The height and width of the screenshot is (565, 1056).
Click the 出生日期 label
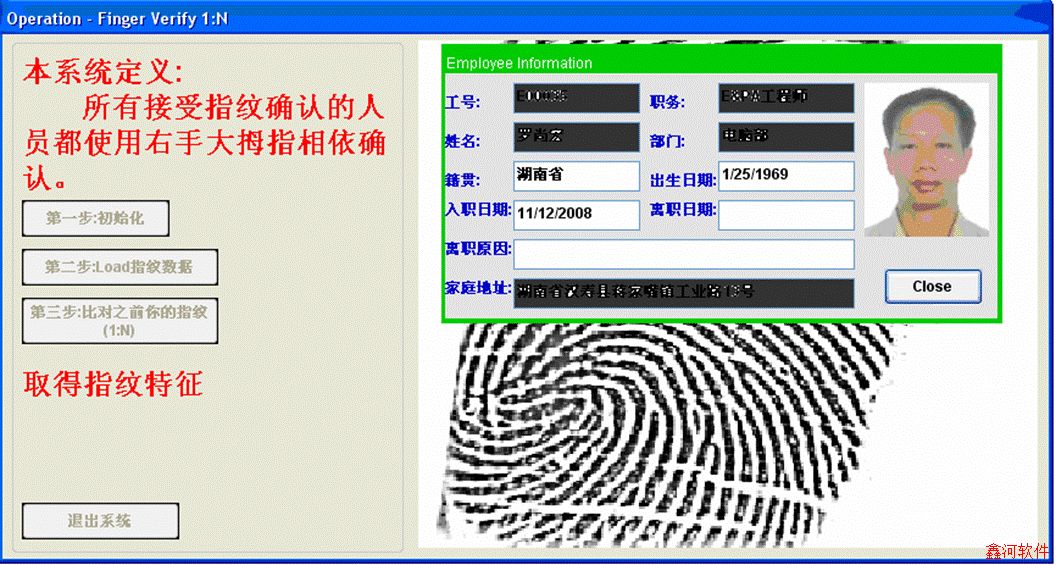tap(682, 180)
